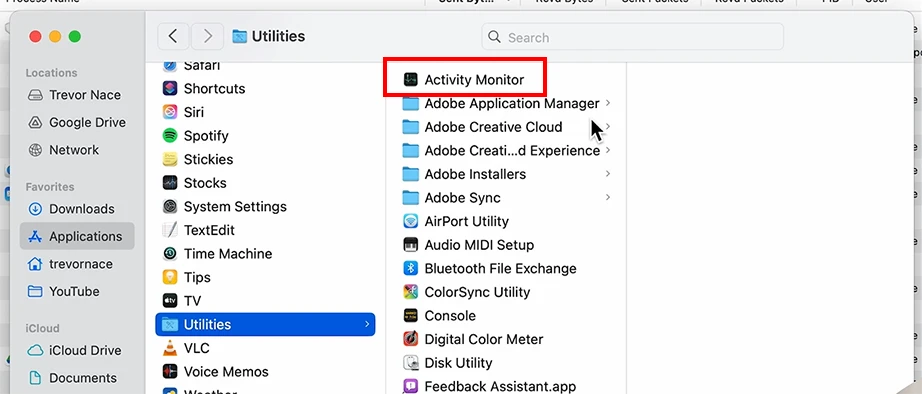Click the Voice Memos icon
The height and width of the screenshot is (394, 922).
pos(170,372)
